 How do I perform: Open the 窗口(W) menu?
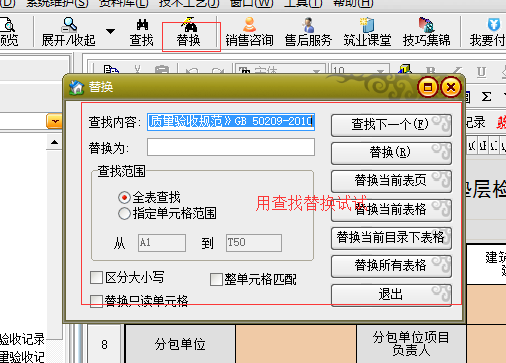coord(252,4)
